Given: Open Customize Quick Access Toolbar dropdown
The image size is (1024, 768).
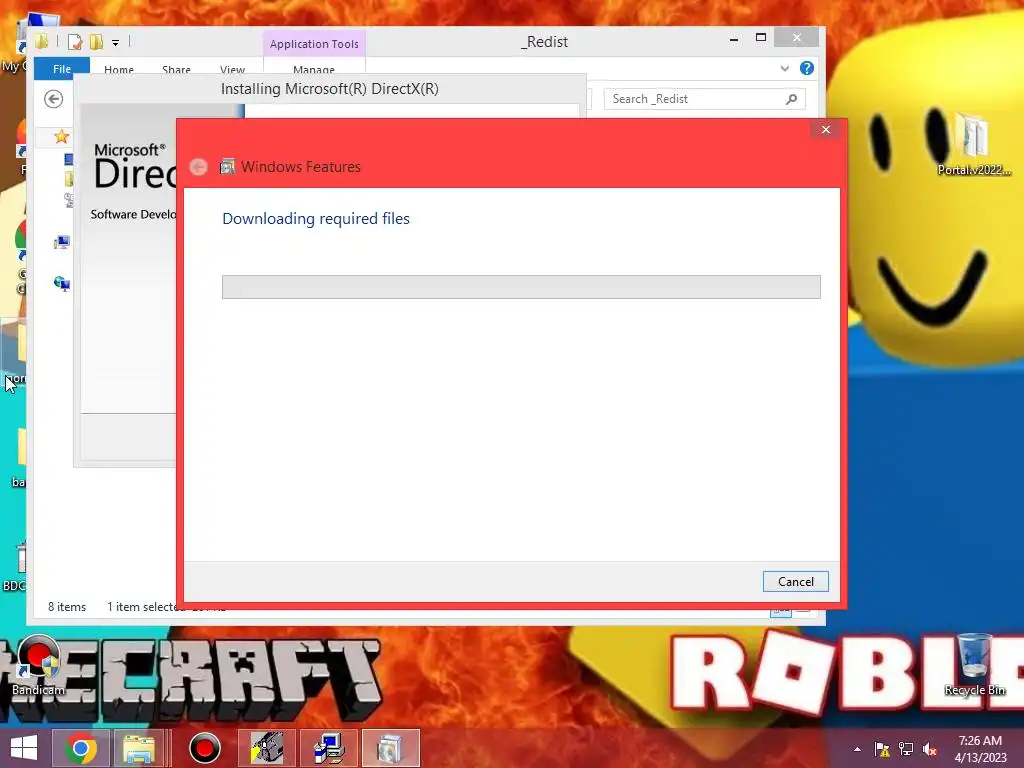Looking at the screenshot, I should (x=116, y=42).
